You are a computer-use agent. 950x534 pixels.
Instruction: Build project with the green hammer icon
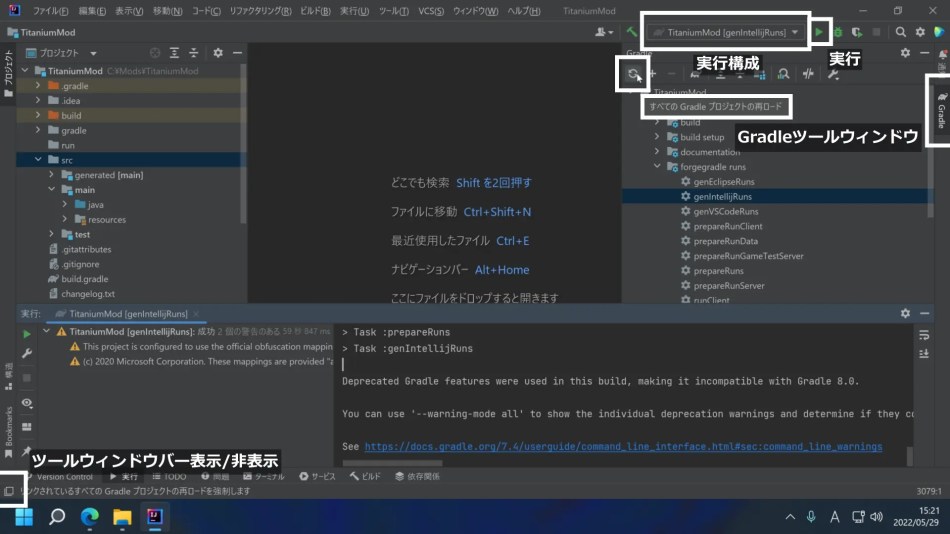tap(632, 32)
